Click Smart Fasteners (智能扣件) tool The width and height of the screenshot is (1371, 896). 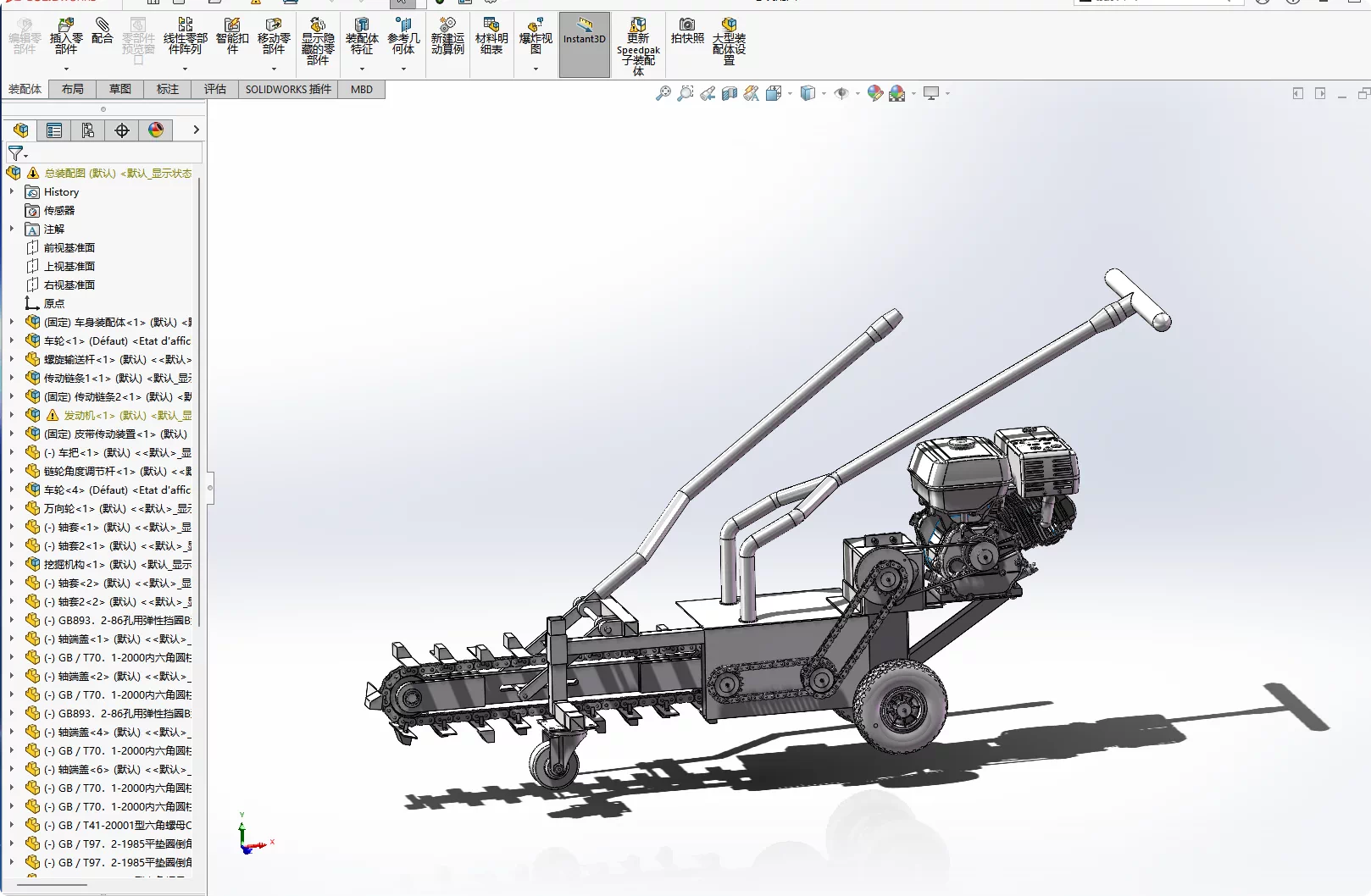click(232, 37)
